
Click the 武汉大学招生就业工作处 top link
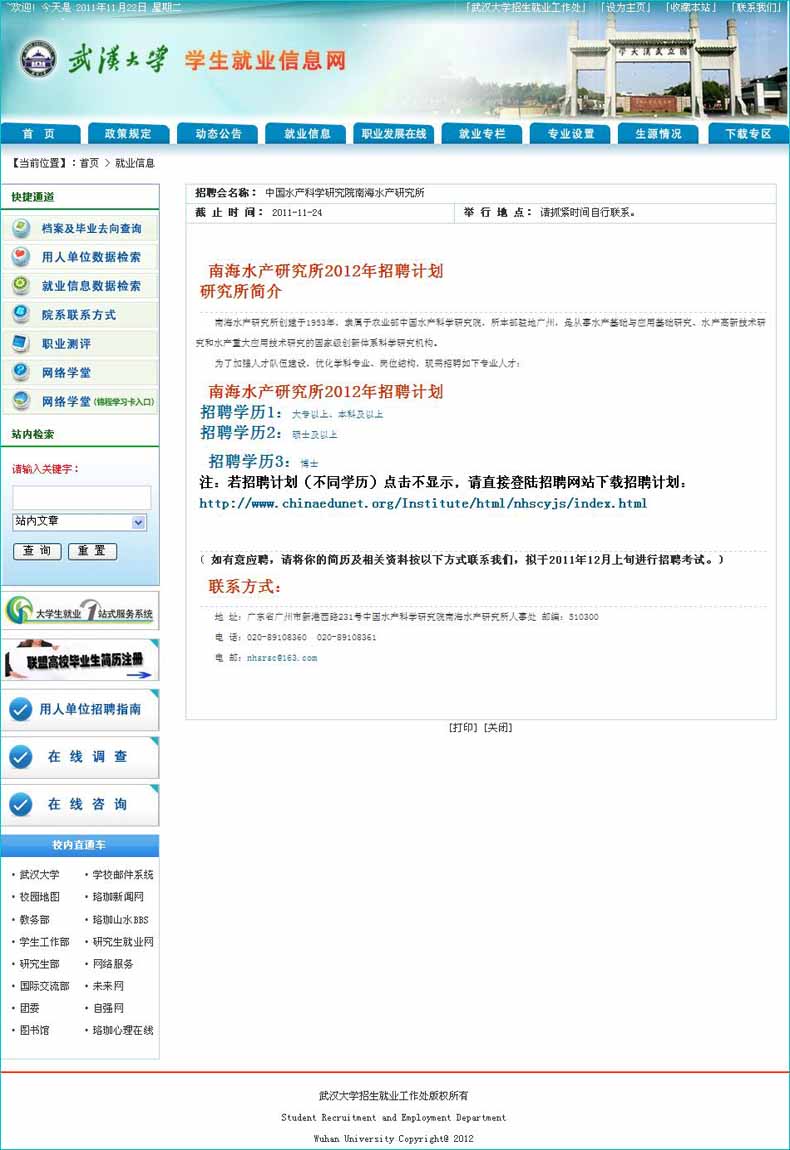coord(527,7)
